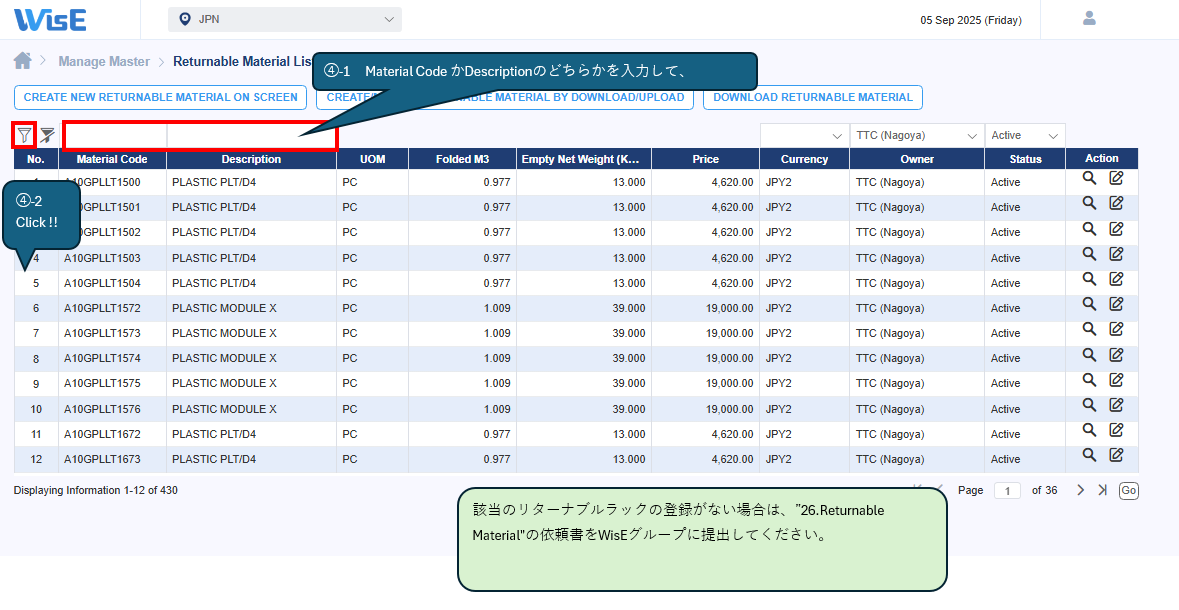Open the user profile icon
The height and width of the screenshot is (610, 1179).
pyautogui.click(x=1089, y=19)
